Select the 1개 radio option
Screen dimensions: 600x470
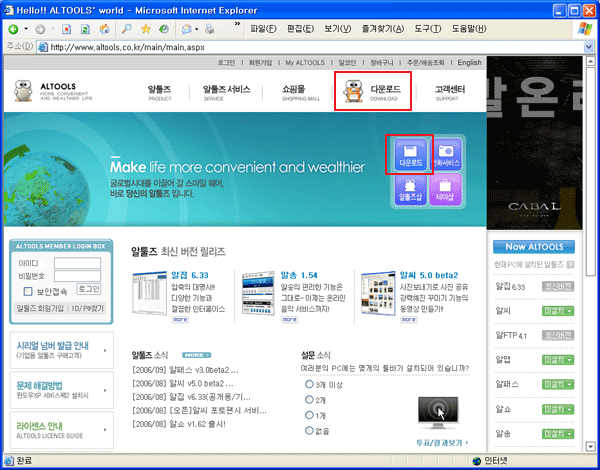(309, 415)
